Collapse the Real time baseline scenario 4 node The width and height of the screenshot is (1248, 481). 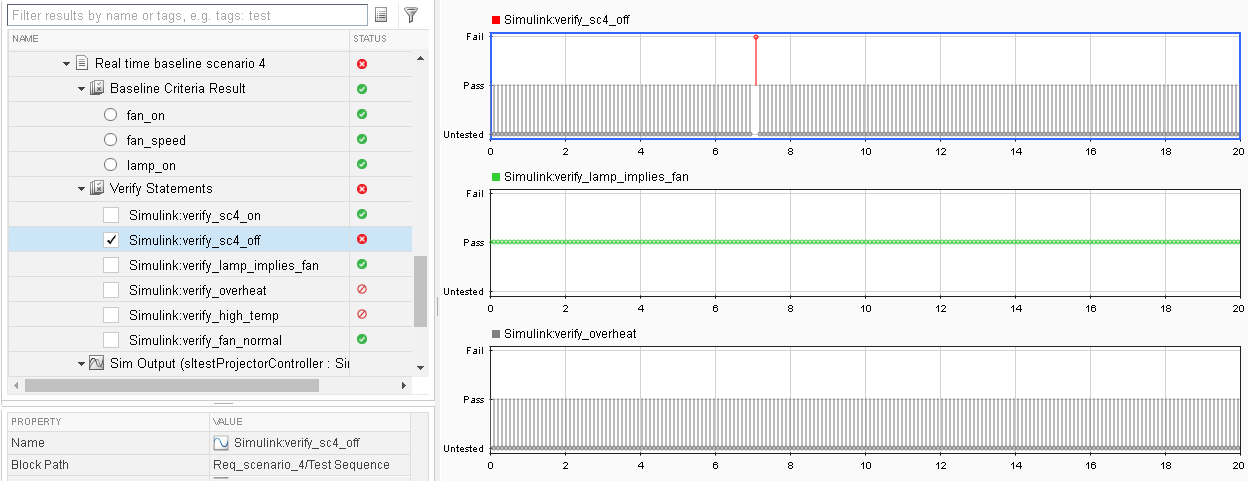tap(66, 64)
